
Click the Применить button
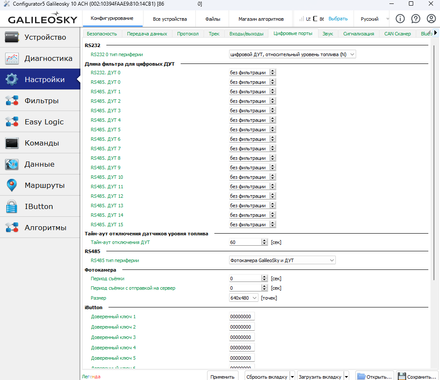coord(222,377)
